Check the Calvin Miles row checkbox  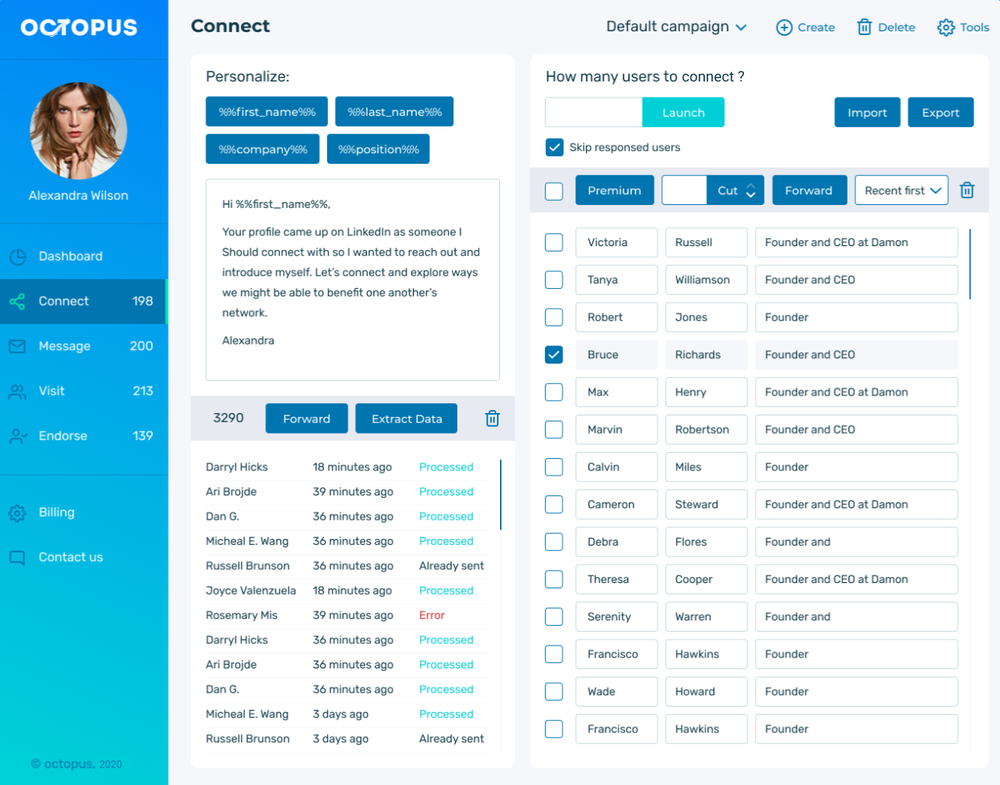click(554, 467)
